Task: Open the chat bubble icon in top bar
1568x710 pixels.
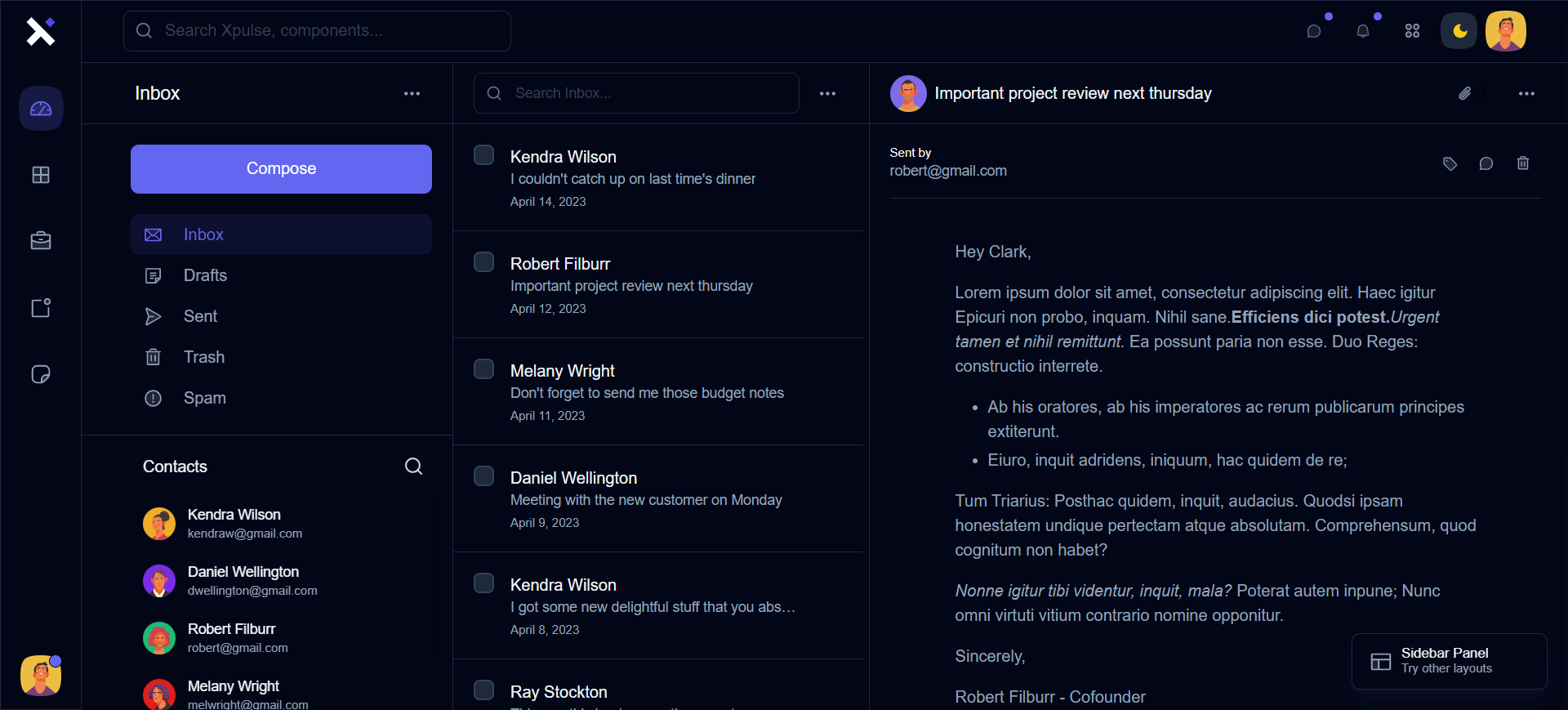Action: tap(1313, 31)
